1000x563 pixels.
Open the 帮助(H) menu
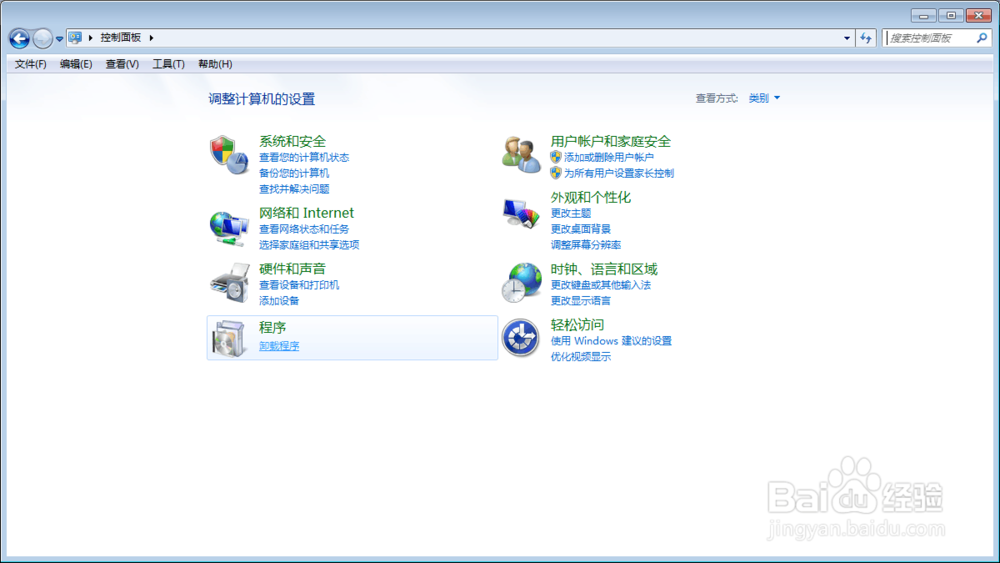215,64
